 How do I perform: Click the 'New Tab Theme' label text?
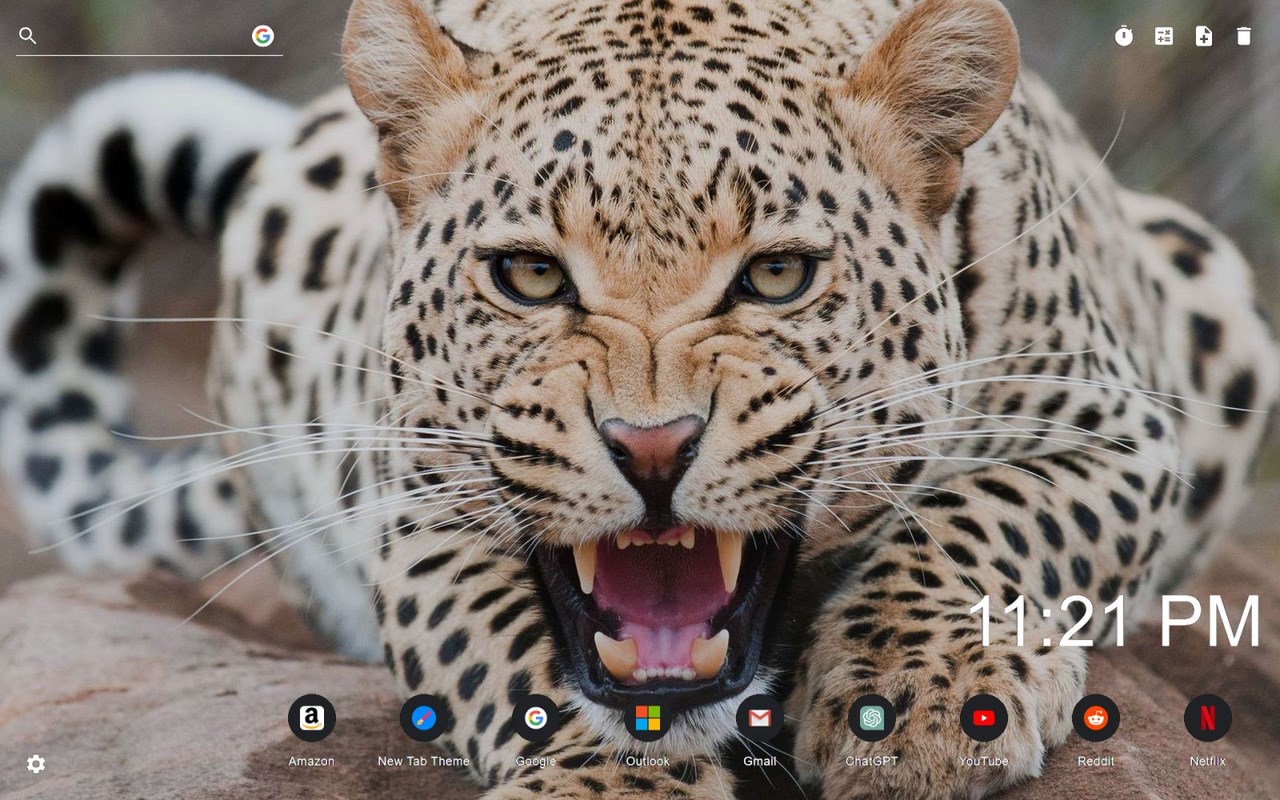[x=424, y=761]
